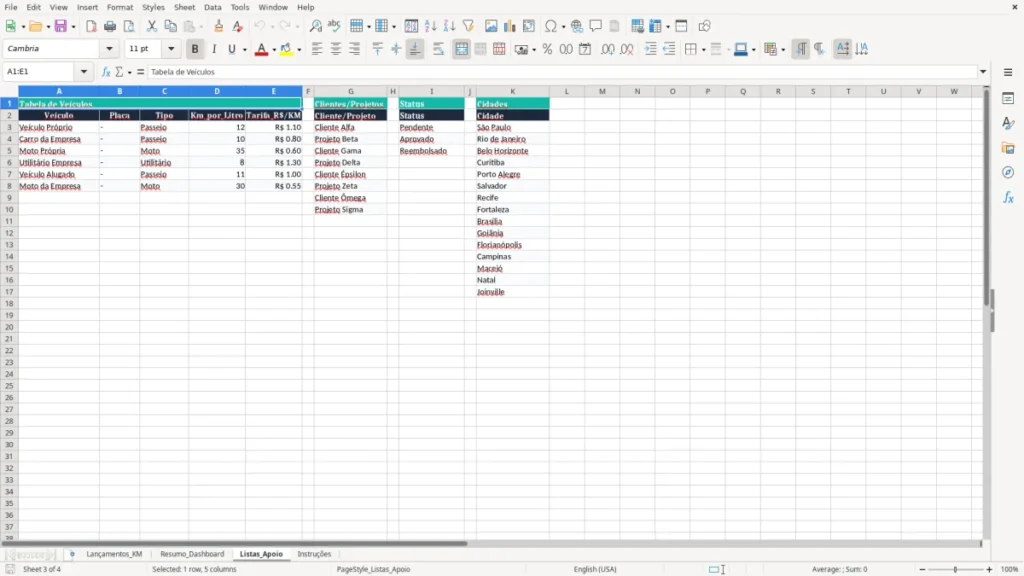Format cells as date
Screen dimensions: 1024x576
pos(585,49)
